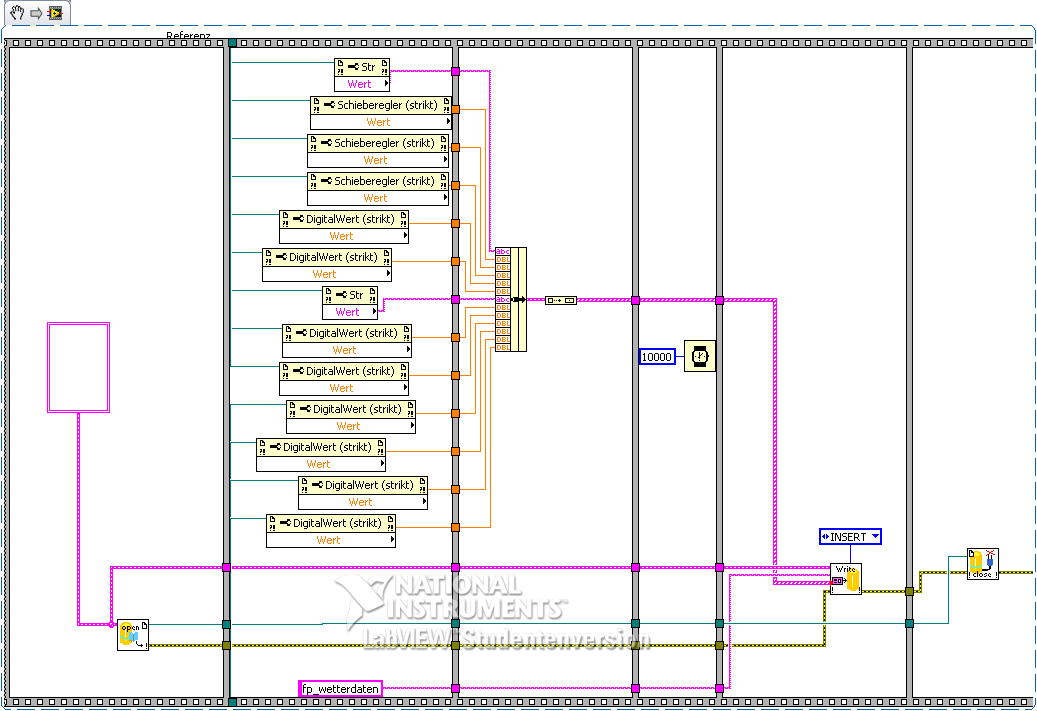This screenshot has width=1037, height=711.
Task: Select the Bundle function with DBL inputs
Action: pos(511,300)
